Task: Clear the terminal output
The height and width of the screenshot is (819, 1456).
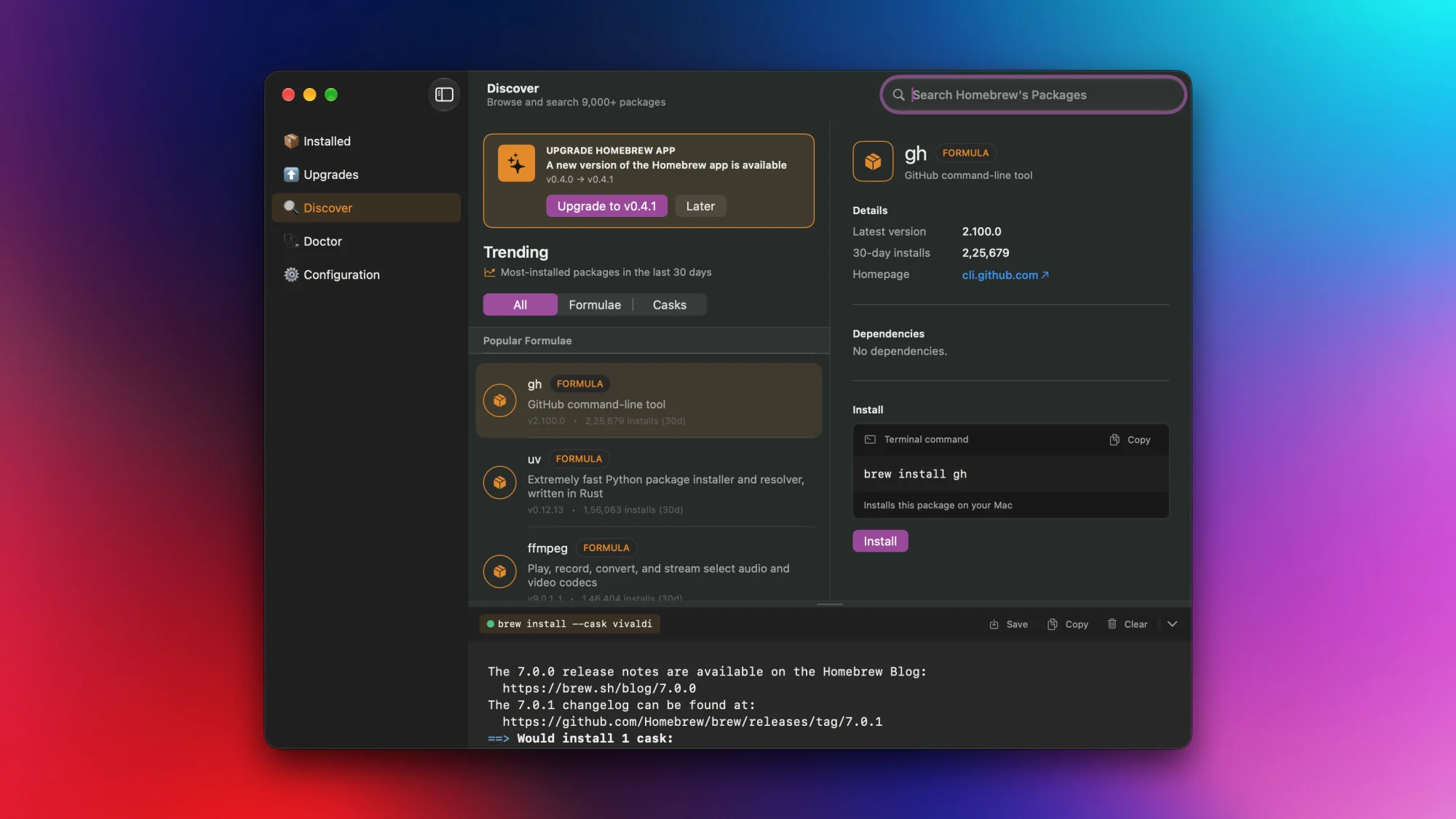Action: click(1127, 624)
